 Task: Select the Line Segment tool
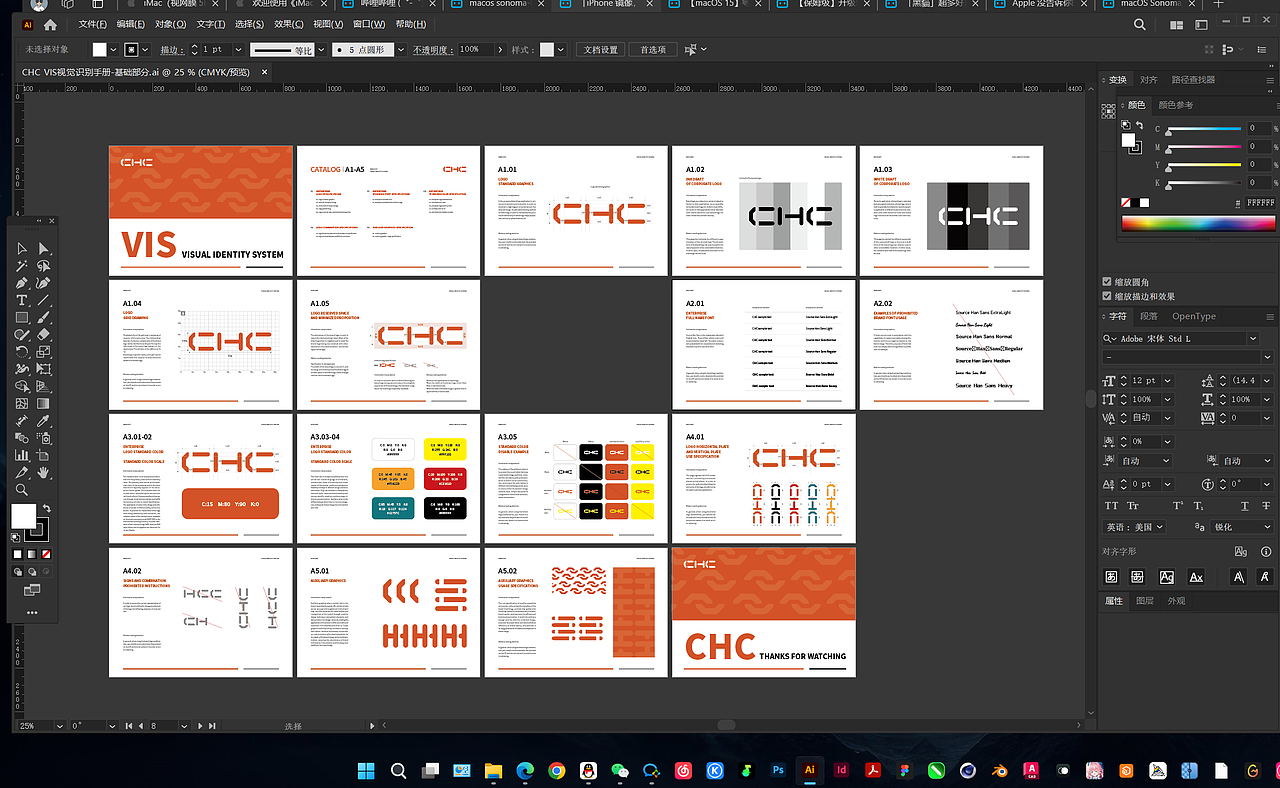pyautogui.click(x=44, y=300)
